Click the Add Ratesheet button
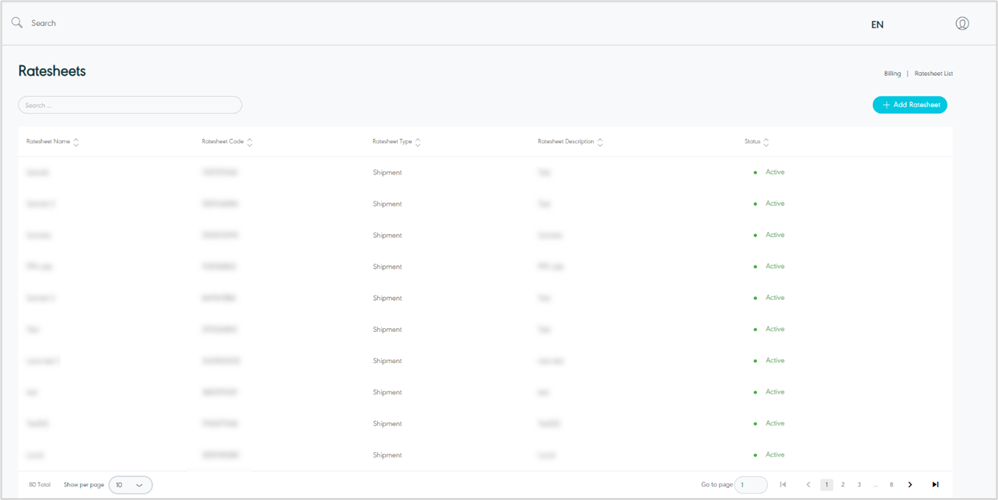Screen dimensions: 998x500 point(910,104)
